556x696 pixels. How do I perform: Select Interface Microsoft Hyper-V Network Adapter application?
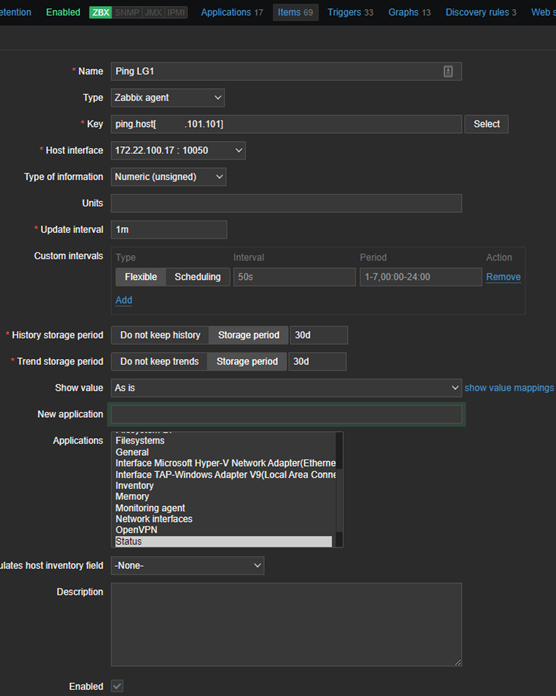point(225,463)
